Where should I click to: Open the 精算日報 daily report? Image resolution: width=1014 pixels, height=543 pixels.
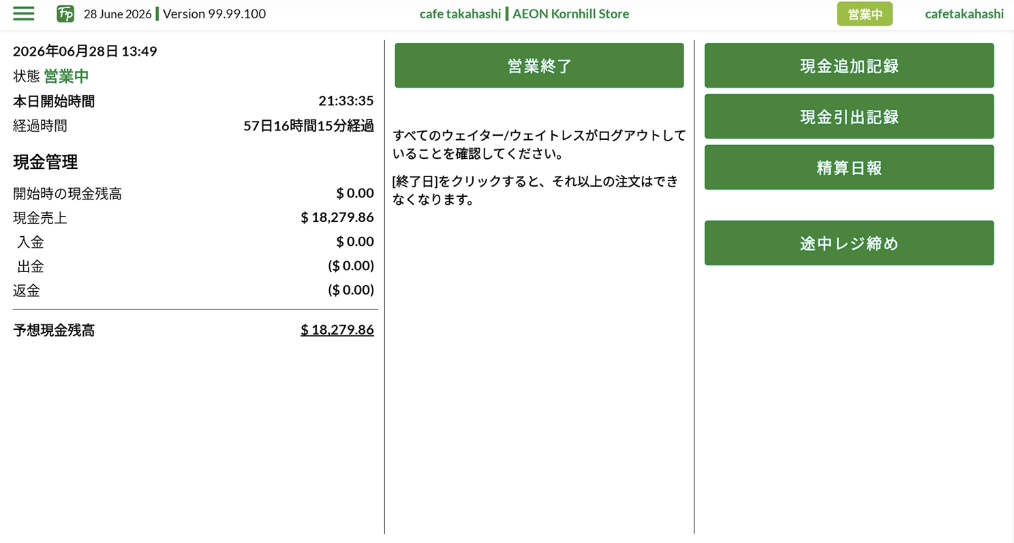(848, 167)
